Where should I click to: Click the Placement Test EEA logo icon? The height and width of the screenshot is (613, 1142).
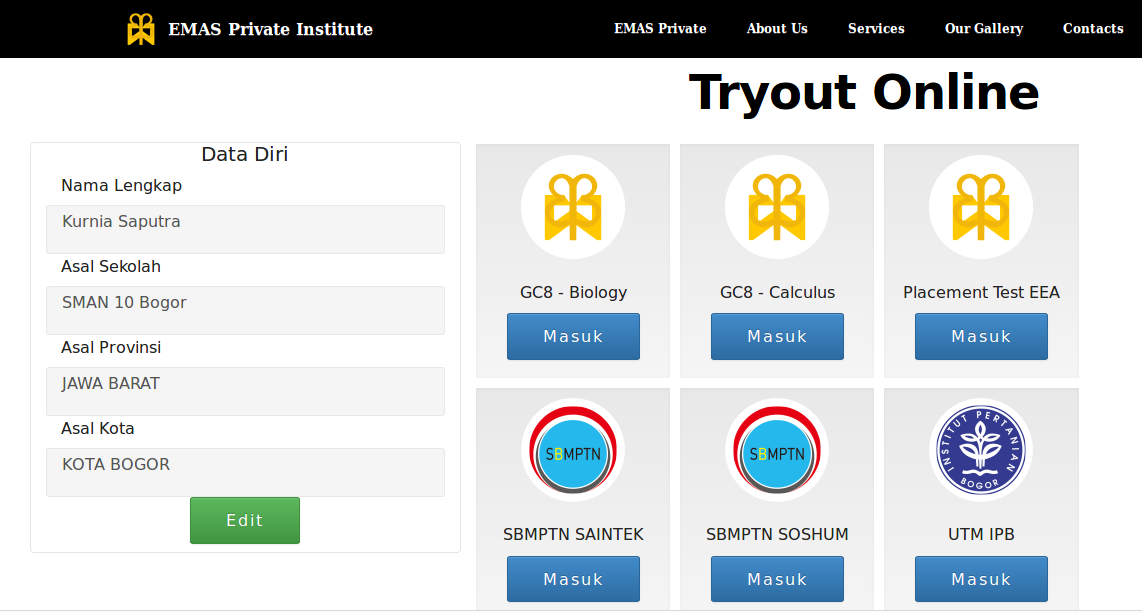[981, 208]
